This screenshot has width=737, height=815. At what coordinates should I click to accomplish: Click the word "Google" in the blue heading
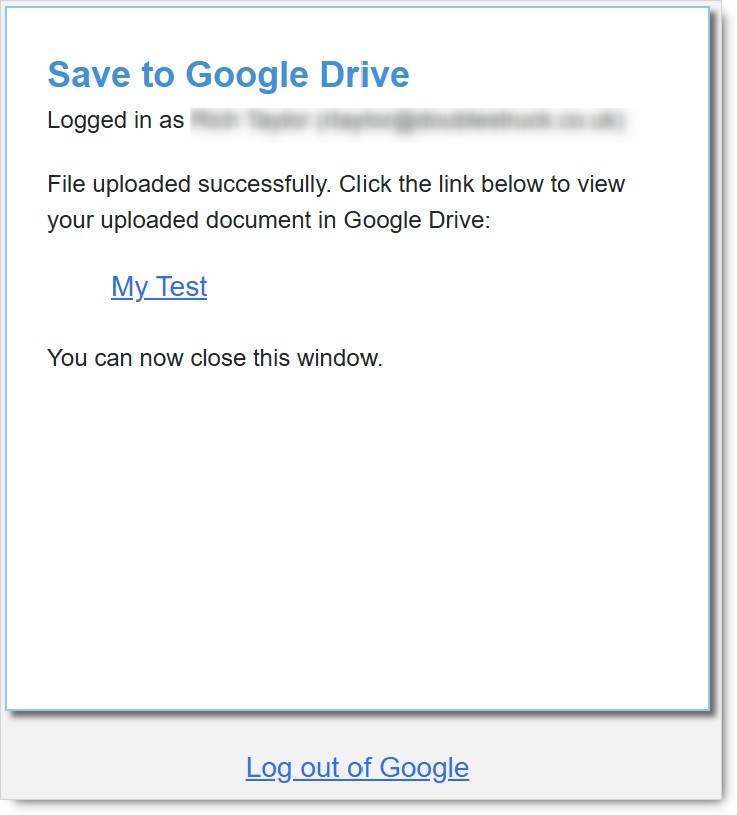pos(245,75)
